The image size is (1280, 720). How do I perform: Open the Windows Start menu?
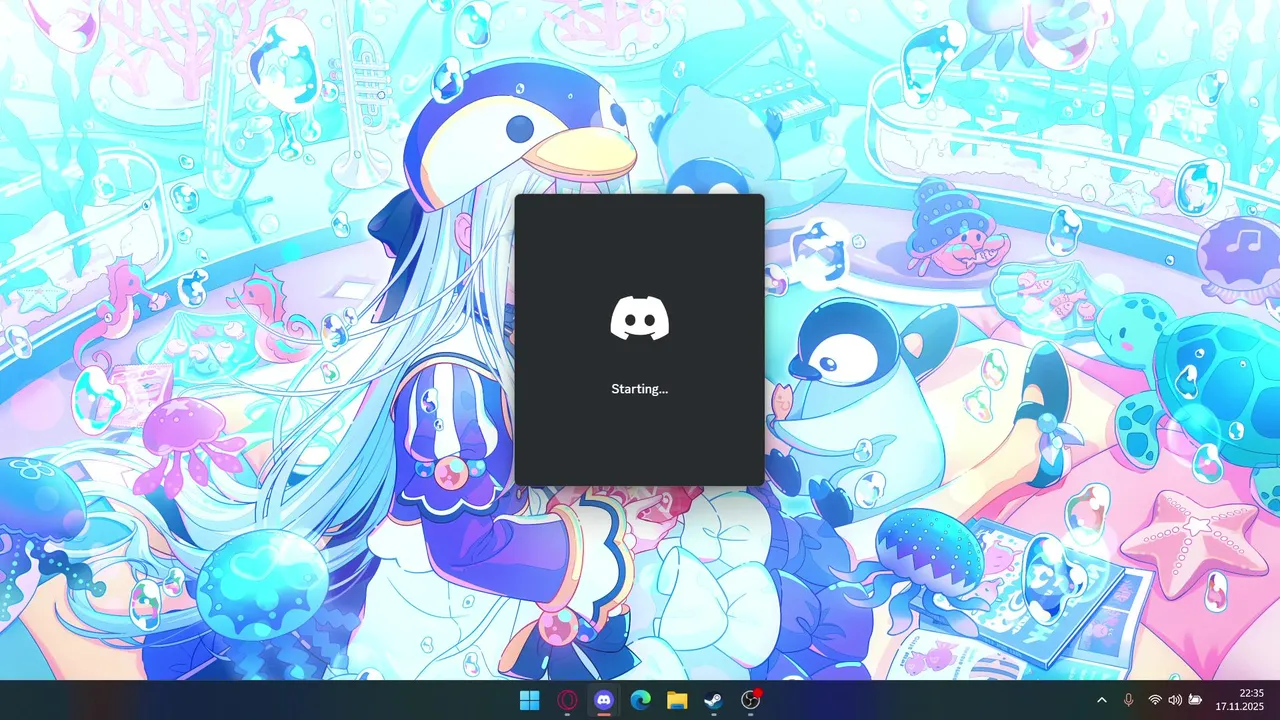530,700
